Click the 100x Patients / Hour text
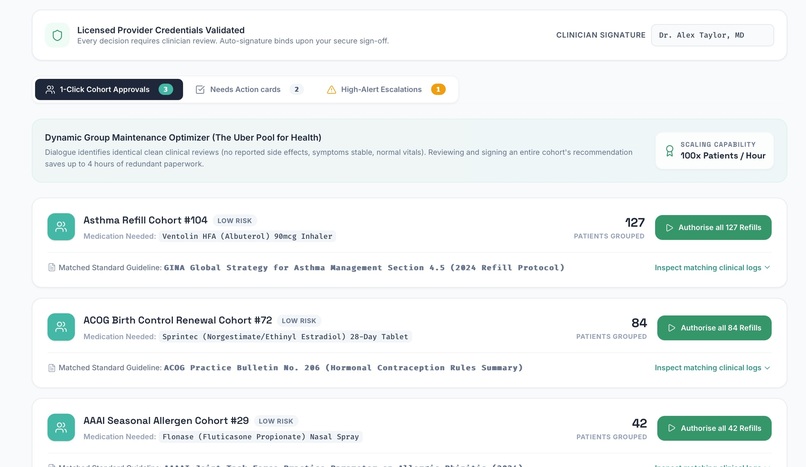This screenshot has height=467, width=806. (x=723, y=156)
